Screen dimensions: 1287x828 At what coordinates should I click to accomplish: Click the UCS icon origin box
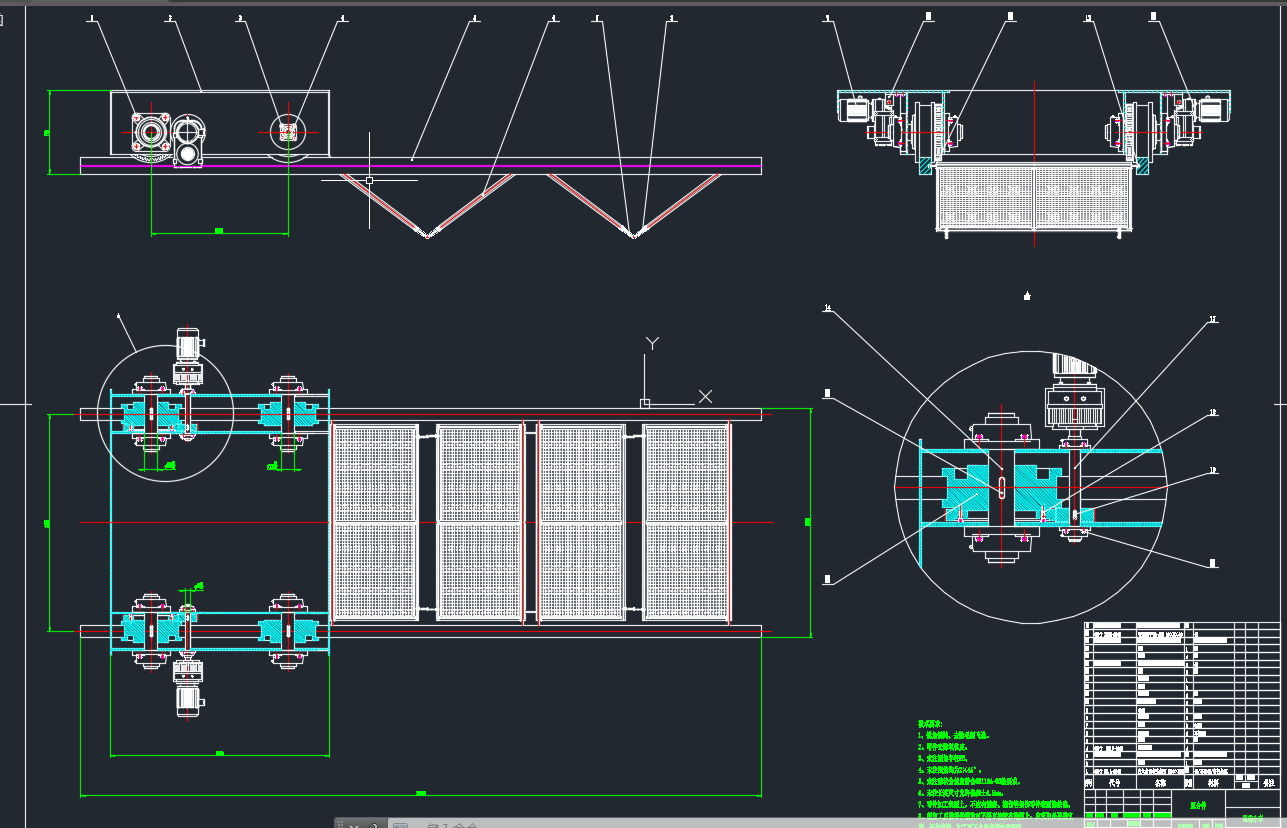click(x=645, y=403)
